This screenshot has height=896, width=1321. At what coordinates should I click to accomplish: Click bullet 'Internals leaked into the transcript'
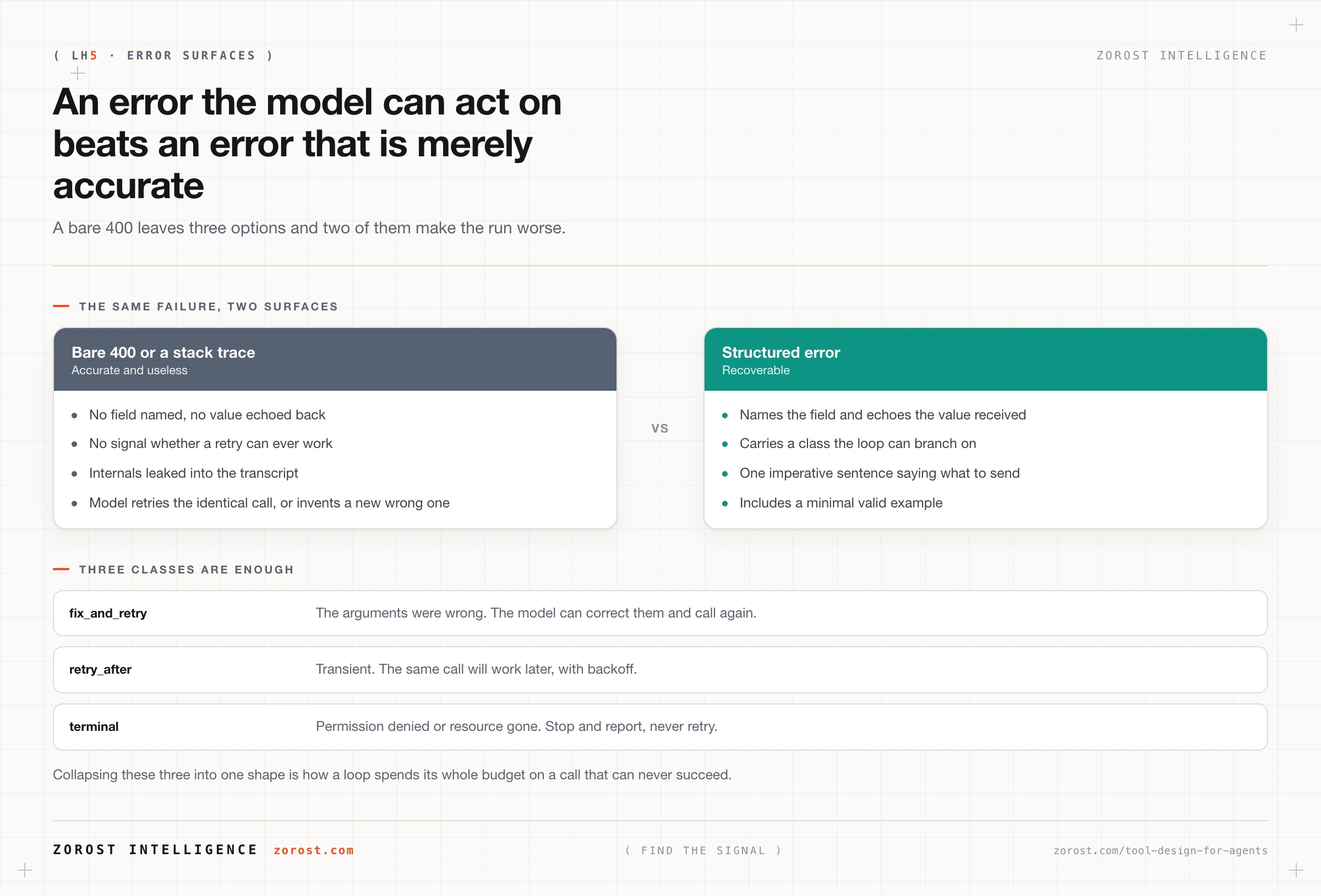(x=193, y=473)
